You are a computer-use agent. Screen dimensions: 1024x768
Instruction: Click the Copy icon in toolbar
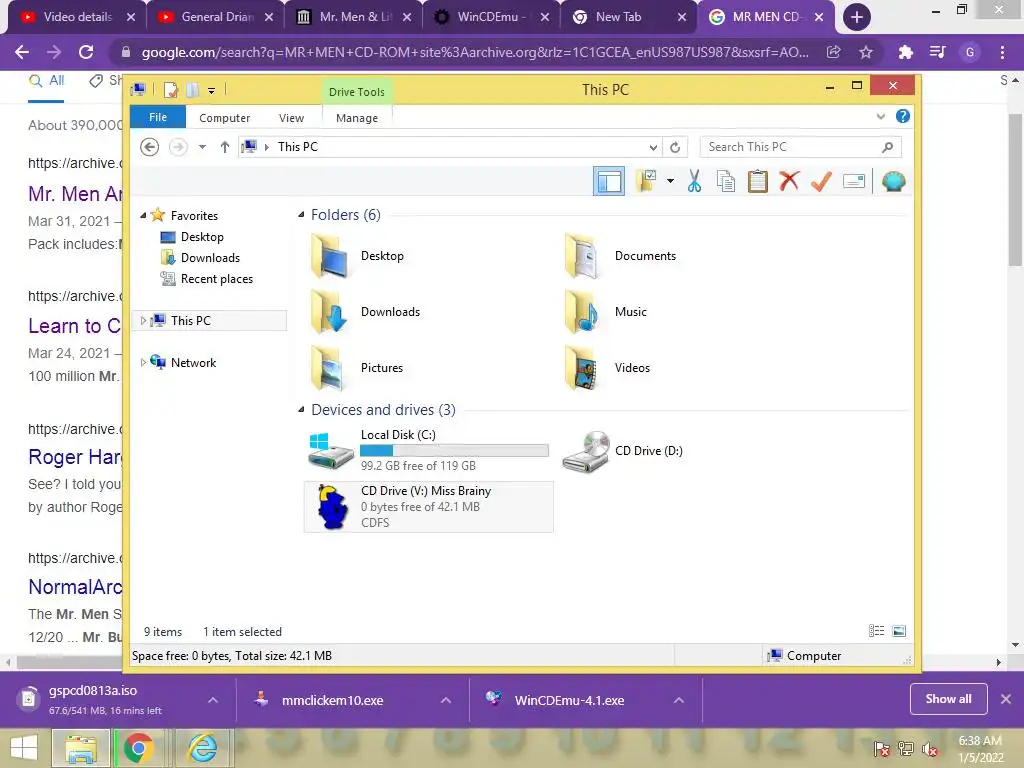point(726,181)
